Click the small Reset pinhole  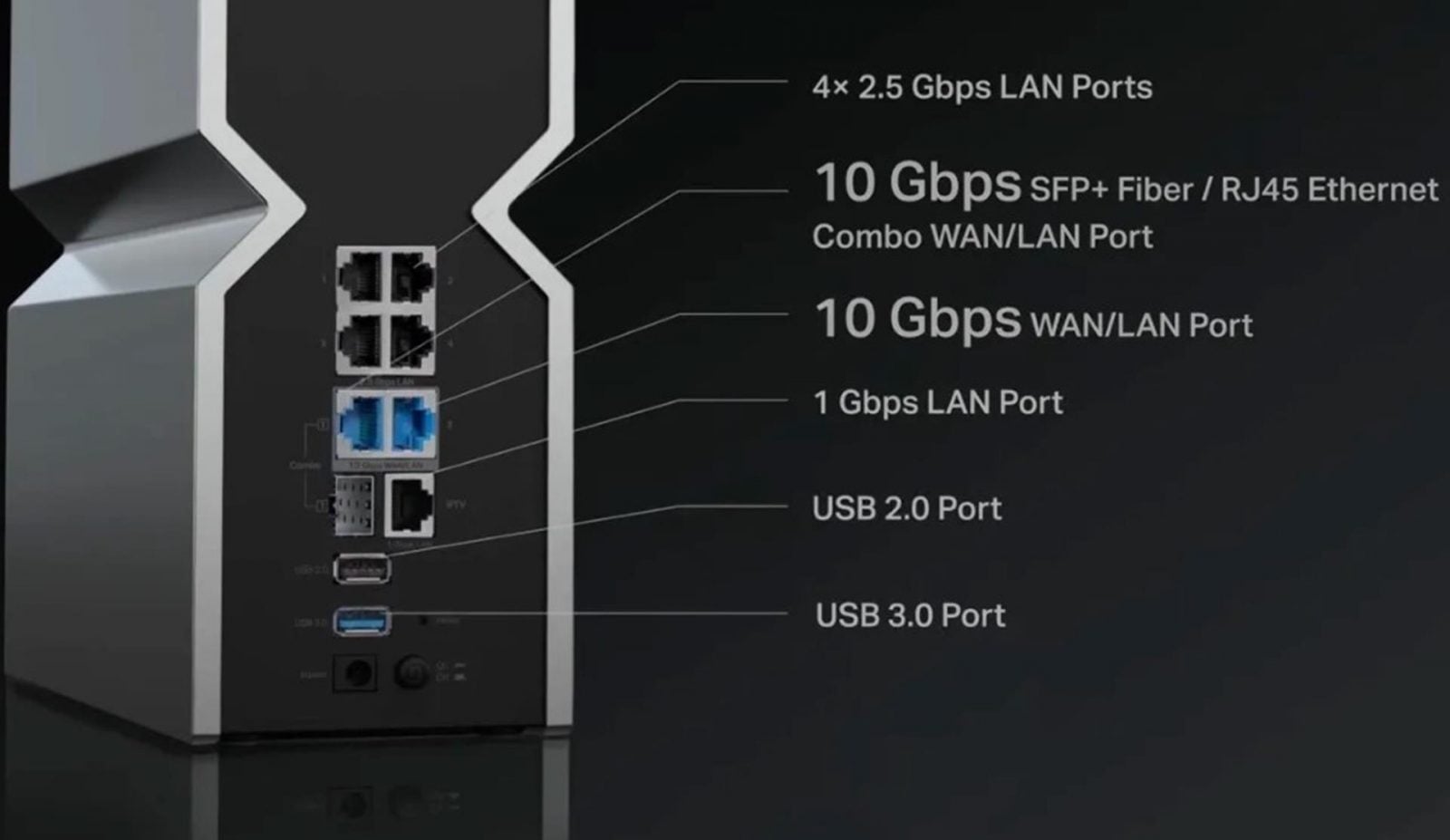(x=423, y=622)
